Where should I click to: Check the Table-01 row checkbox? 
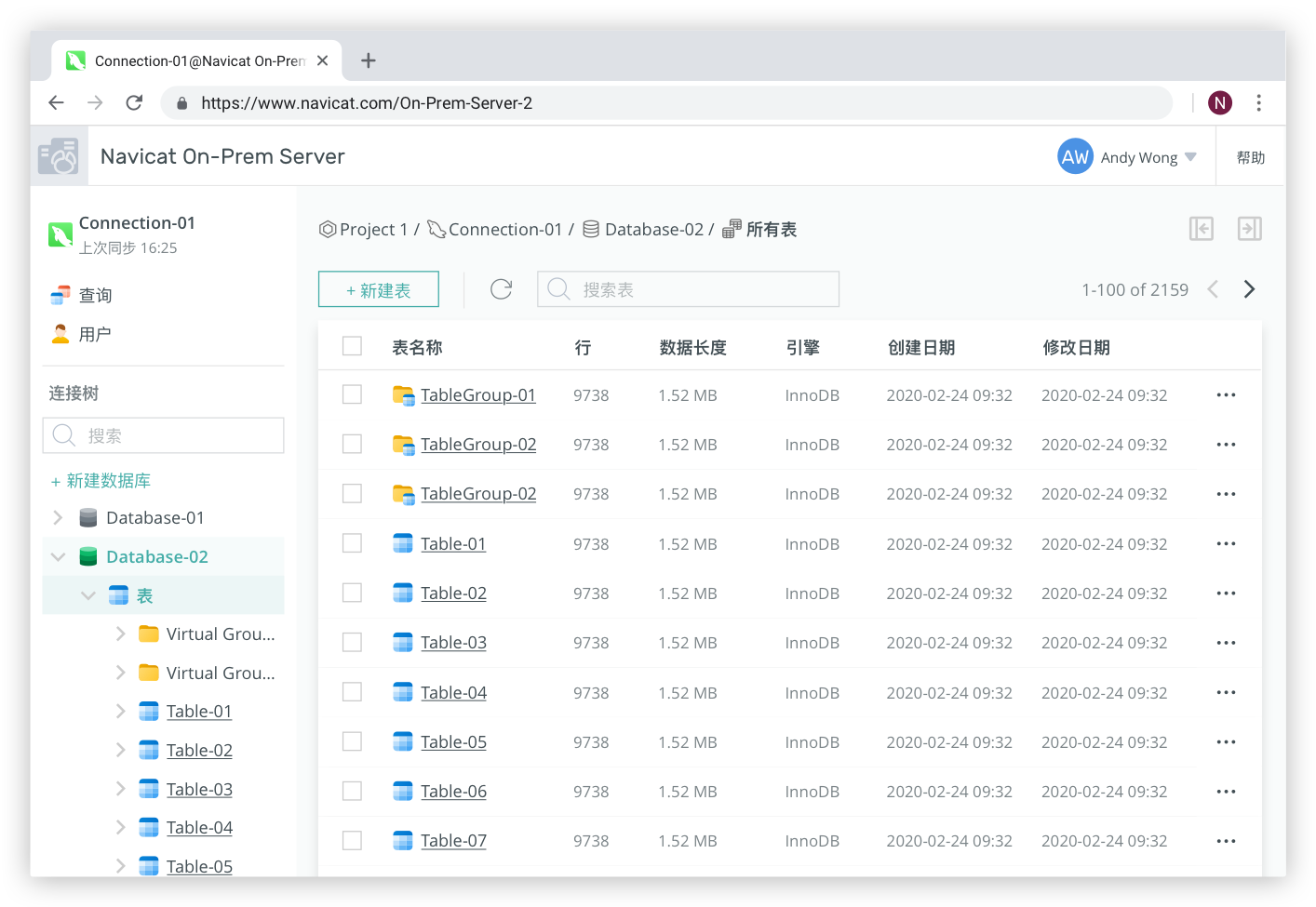coord(352,543)
